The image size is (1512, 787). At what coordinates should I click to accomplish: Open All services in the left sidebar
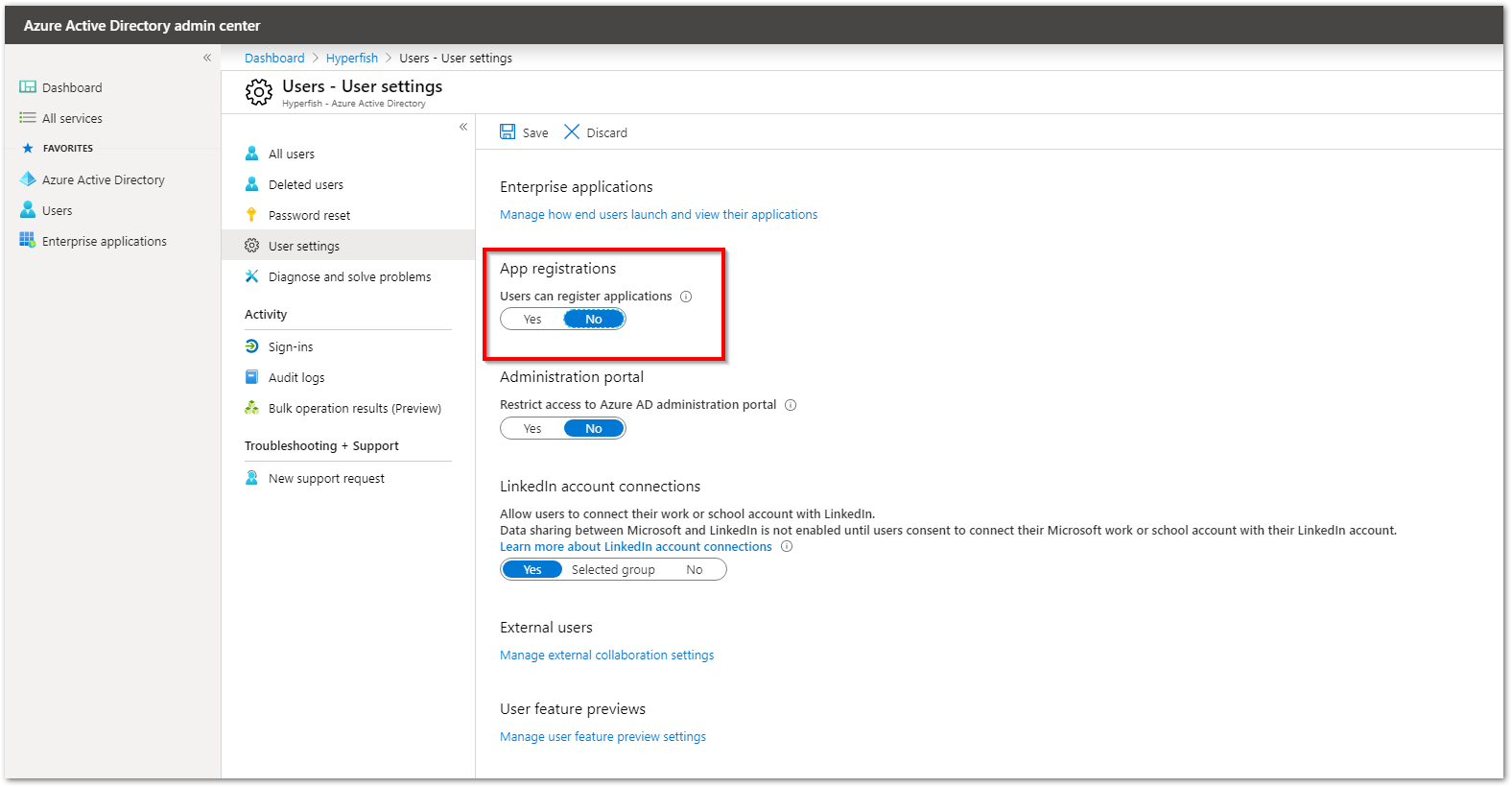(72, 119)
